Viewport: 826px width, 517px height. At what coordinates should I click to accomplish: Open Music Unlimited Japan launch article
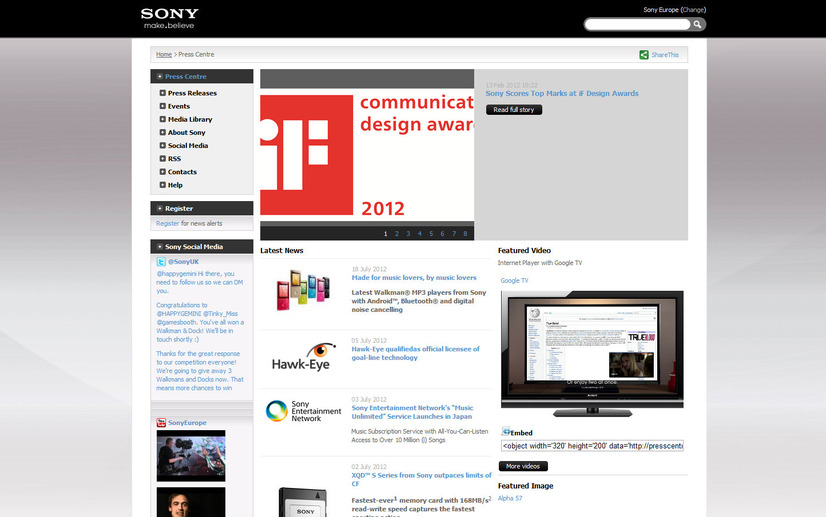(412, 412)
